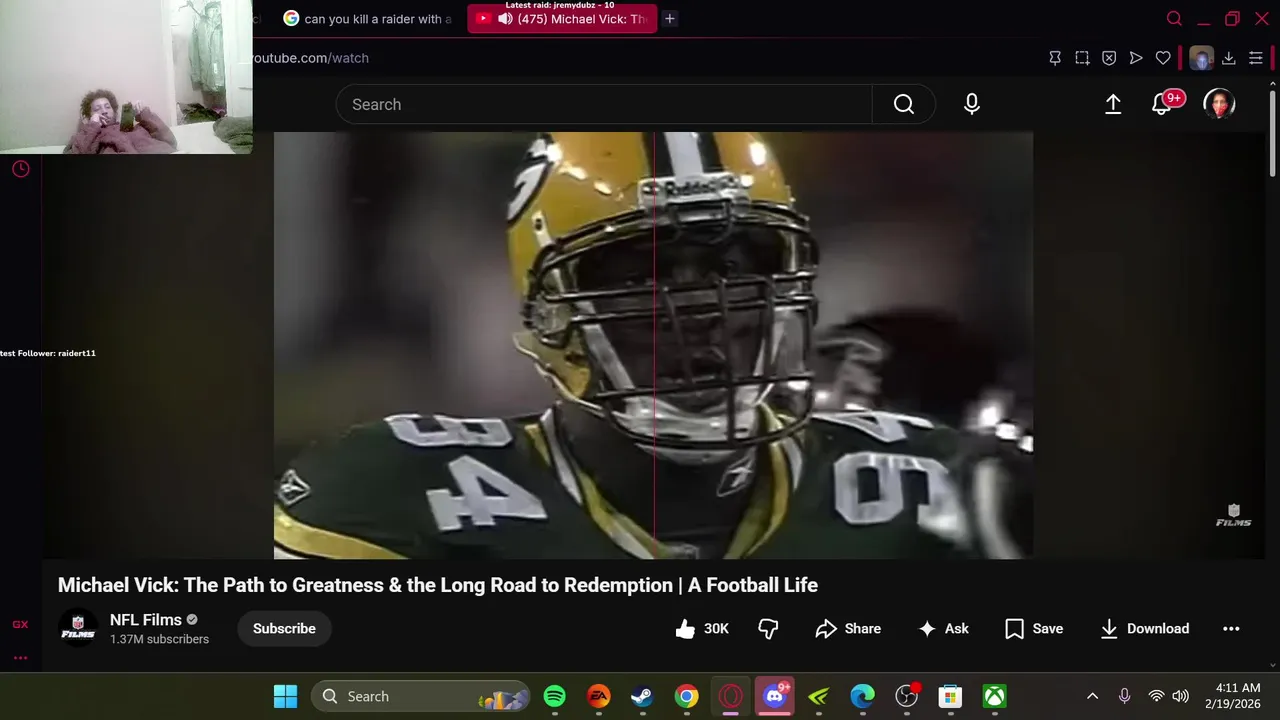Click the 1.37M subscribers text

pos(159,639)
